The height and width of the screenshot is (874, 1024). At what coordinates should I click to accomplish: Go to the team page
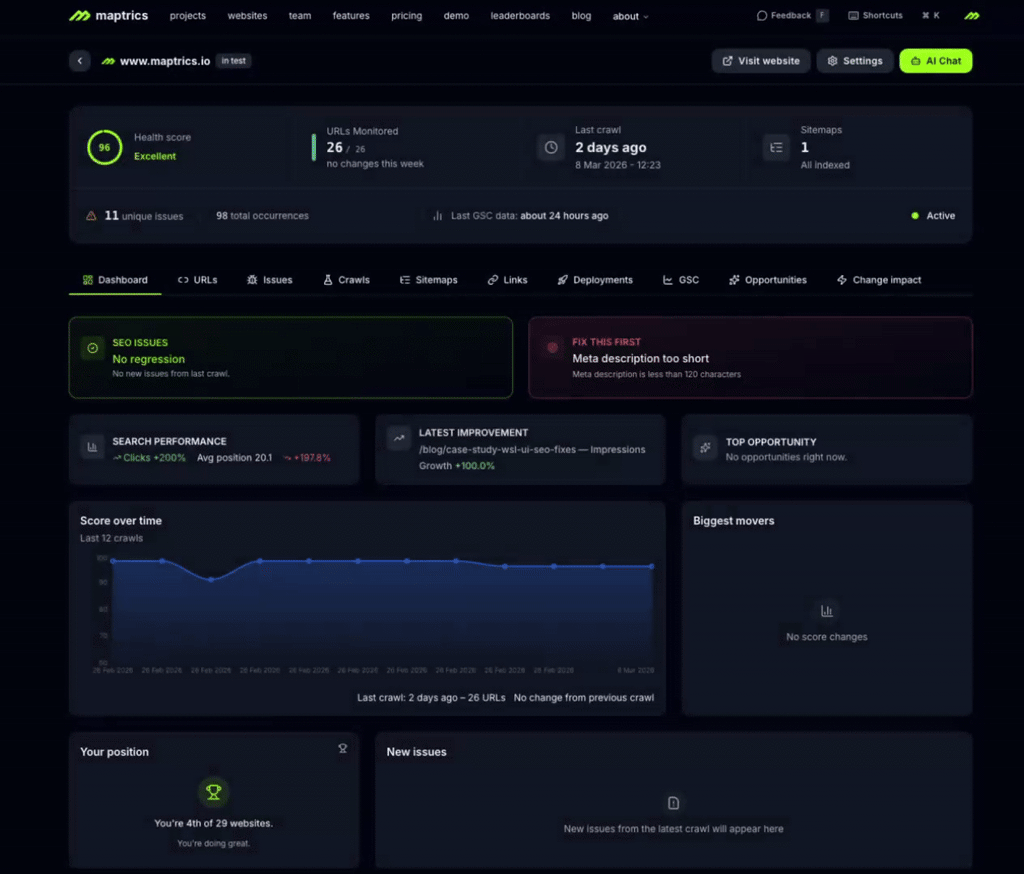tap(300, 16)
